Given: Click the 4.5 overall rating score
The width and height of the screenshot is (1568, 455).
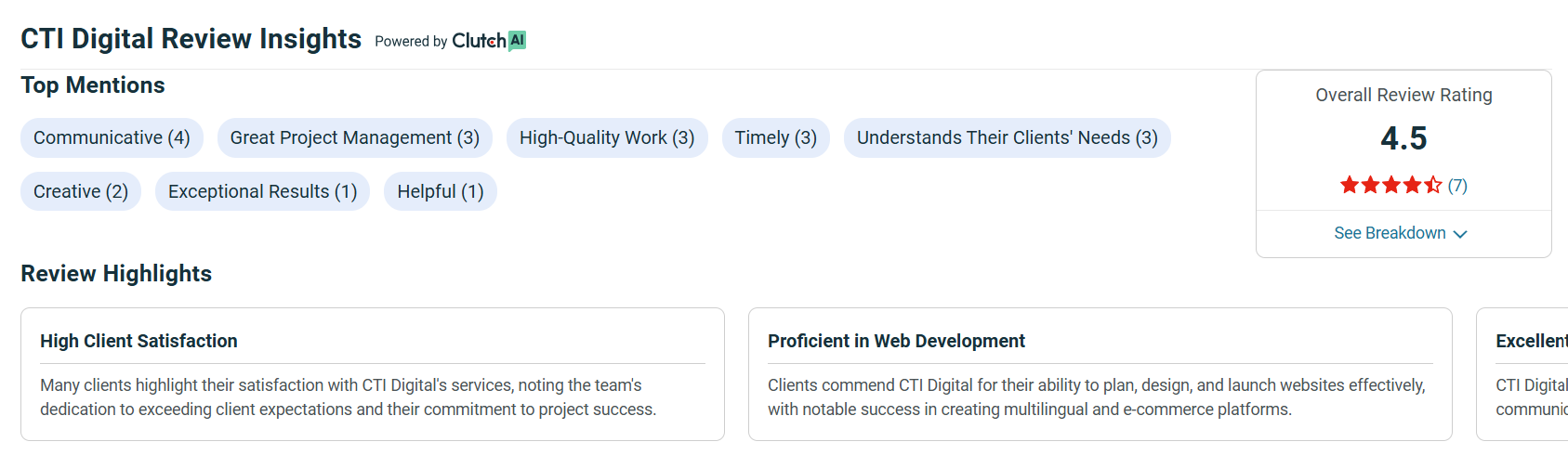Looking at the screenshot, I should click(1403, 138).
